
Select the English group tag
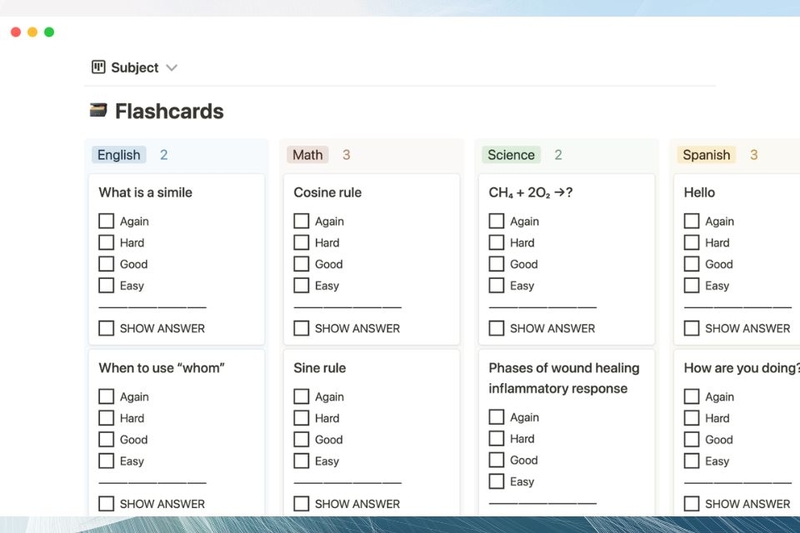tap(119, 155)
